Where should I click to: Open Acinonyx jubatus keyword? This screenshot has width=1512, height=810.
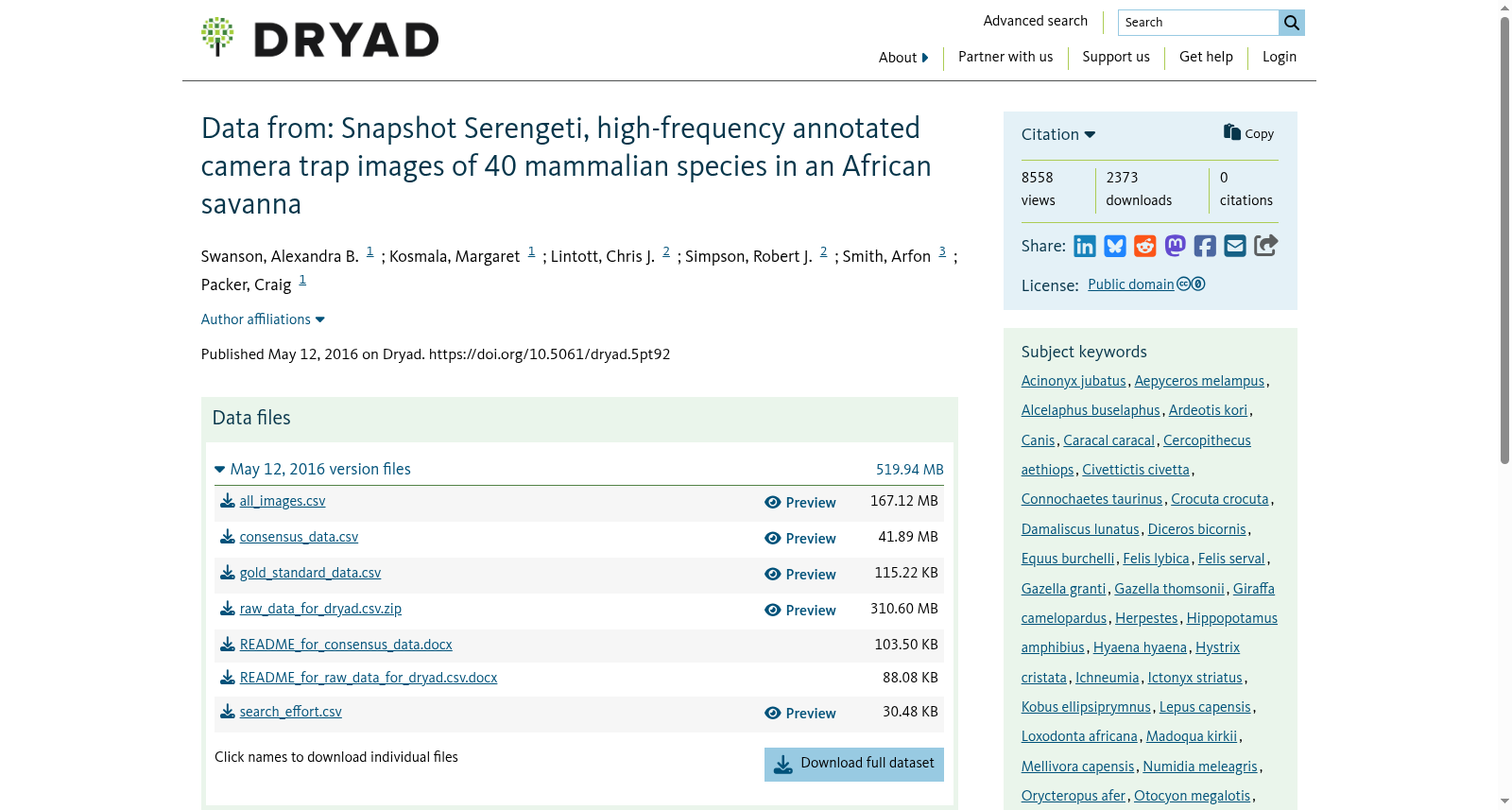coord(1074,381)
